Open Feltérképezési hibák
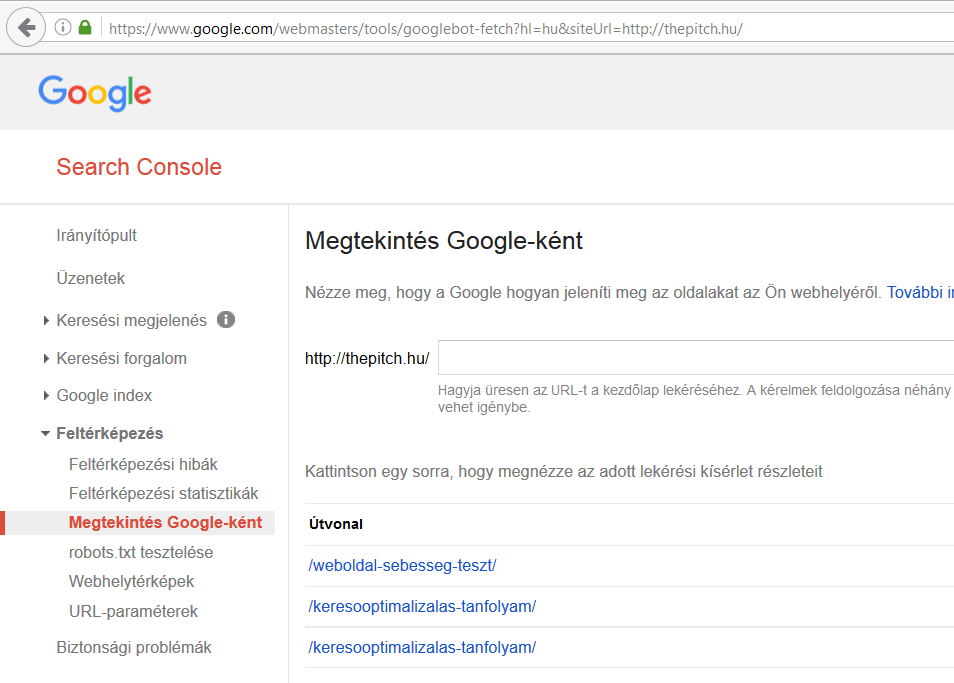954x683 pixels. 143,465
